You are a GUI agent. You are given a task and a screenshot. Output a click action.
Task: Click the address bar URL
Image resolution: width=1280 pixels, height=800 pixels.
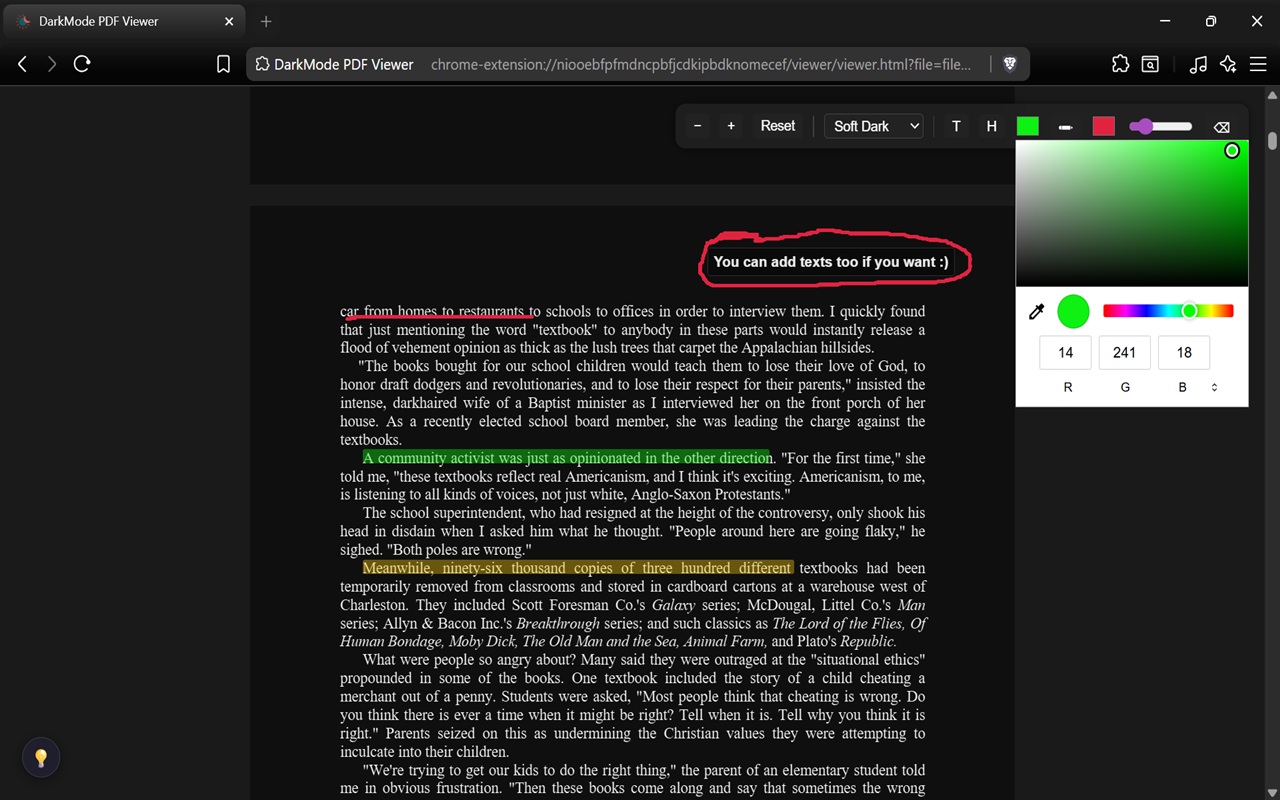coord(701,64)
